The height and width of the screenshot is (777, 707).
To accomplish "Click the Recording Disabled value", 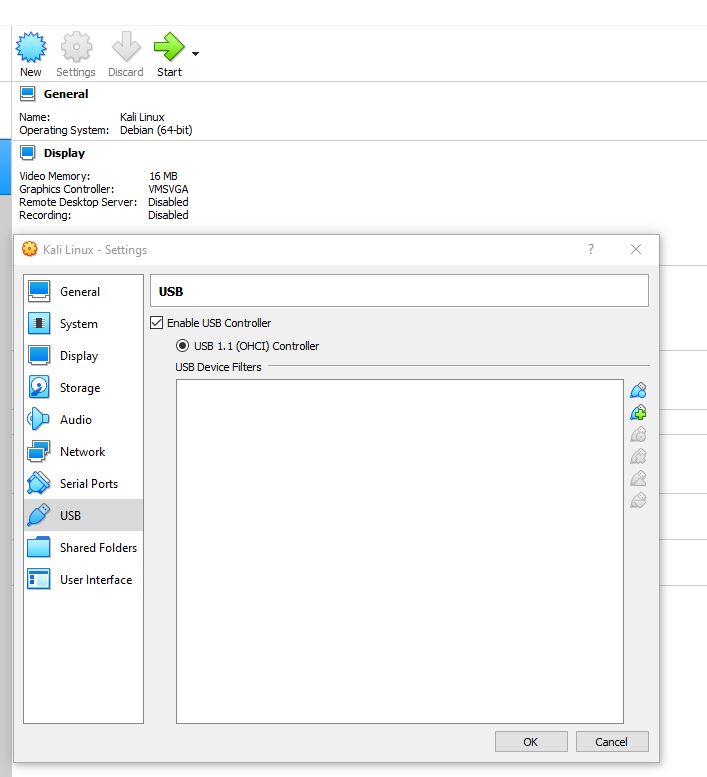I will click(168, 215).
